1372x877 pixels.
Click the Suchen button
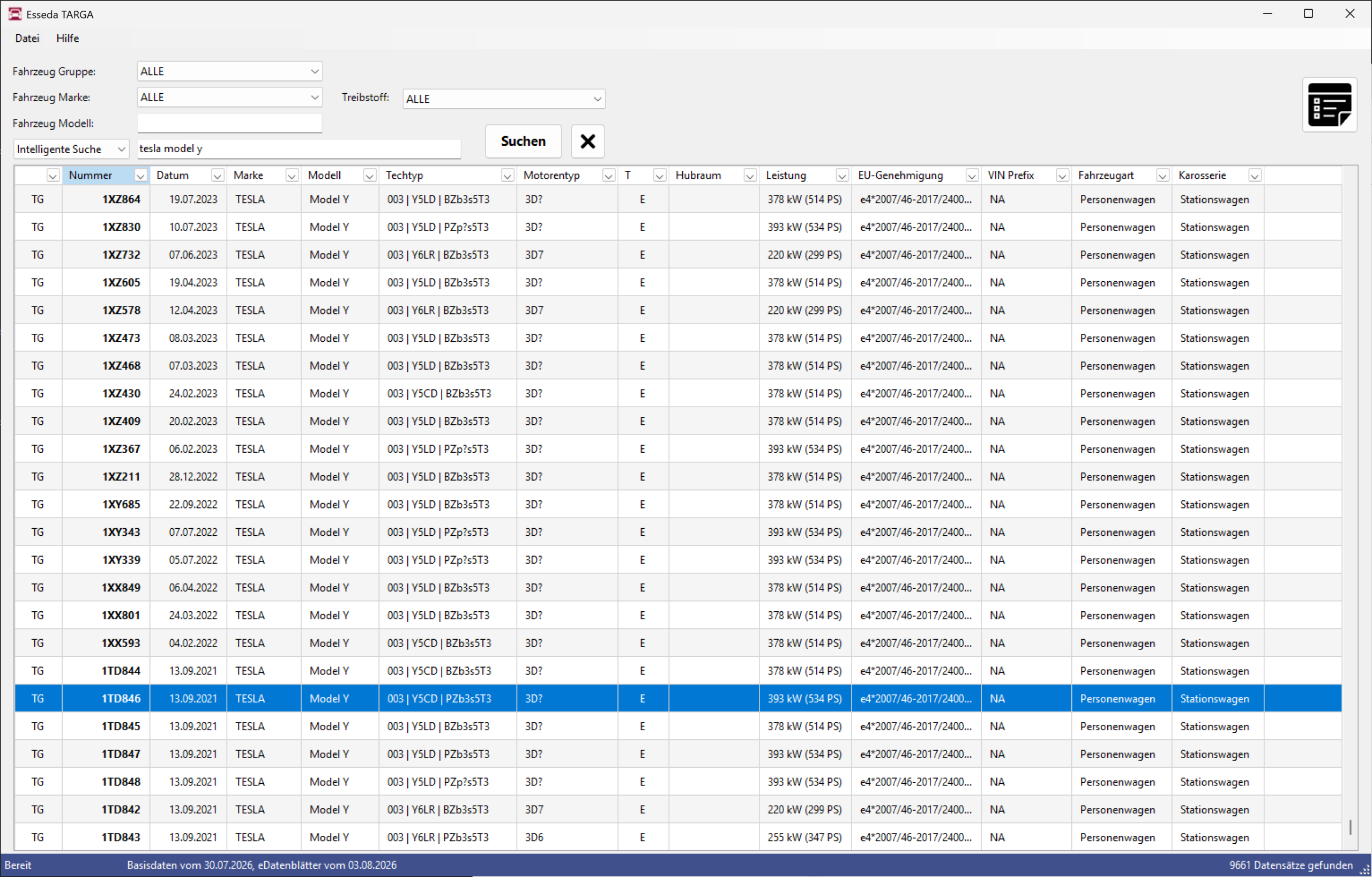coord(523,141)
